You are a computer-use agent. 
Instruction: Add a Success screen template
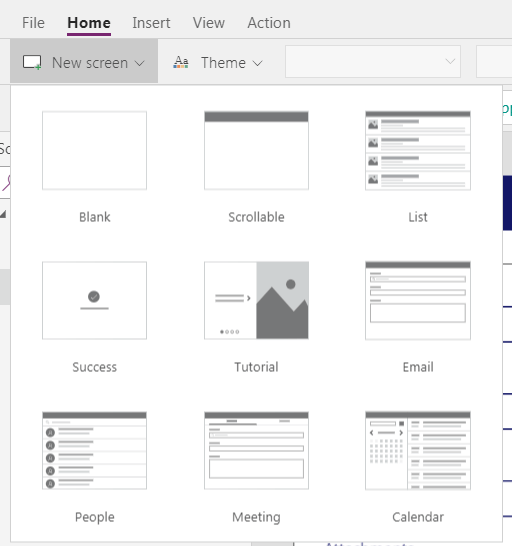pyautogui.click(x=94, y=300)
